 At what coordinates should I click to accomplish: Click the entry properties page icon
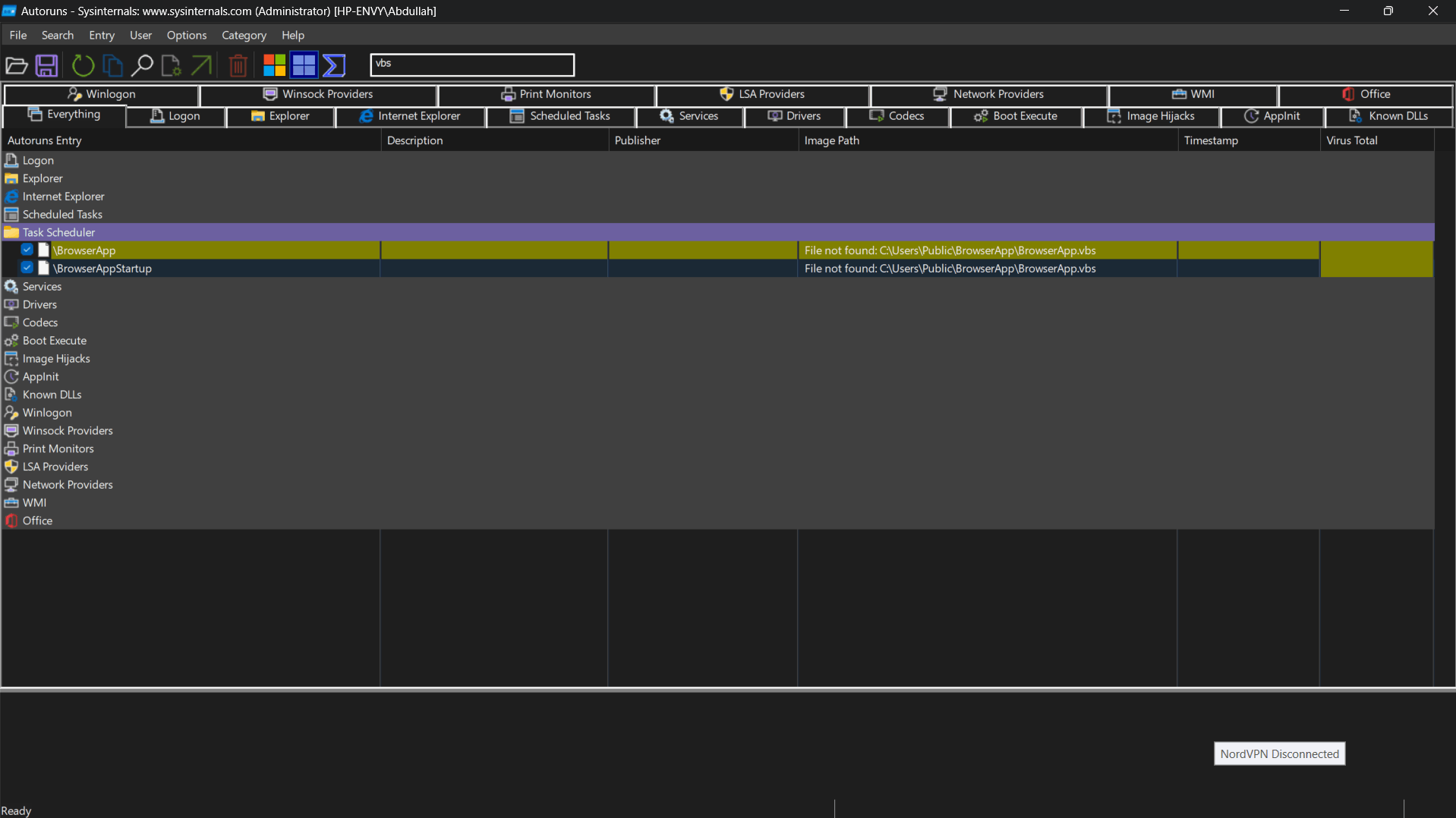(x=172, y=66)
